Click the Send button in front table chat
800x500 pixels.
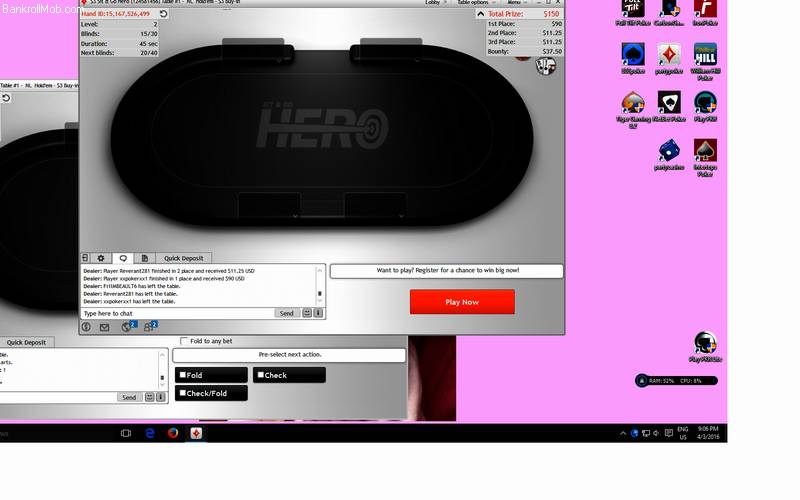coord(287,313)
